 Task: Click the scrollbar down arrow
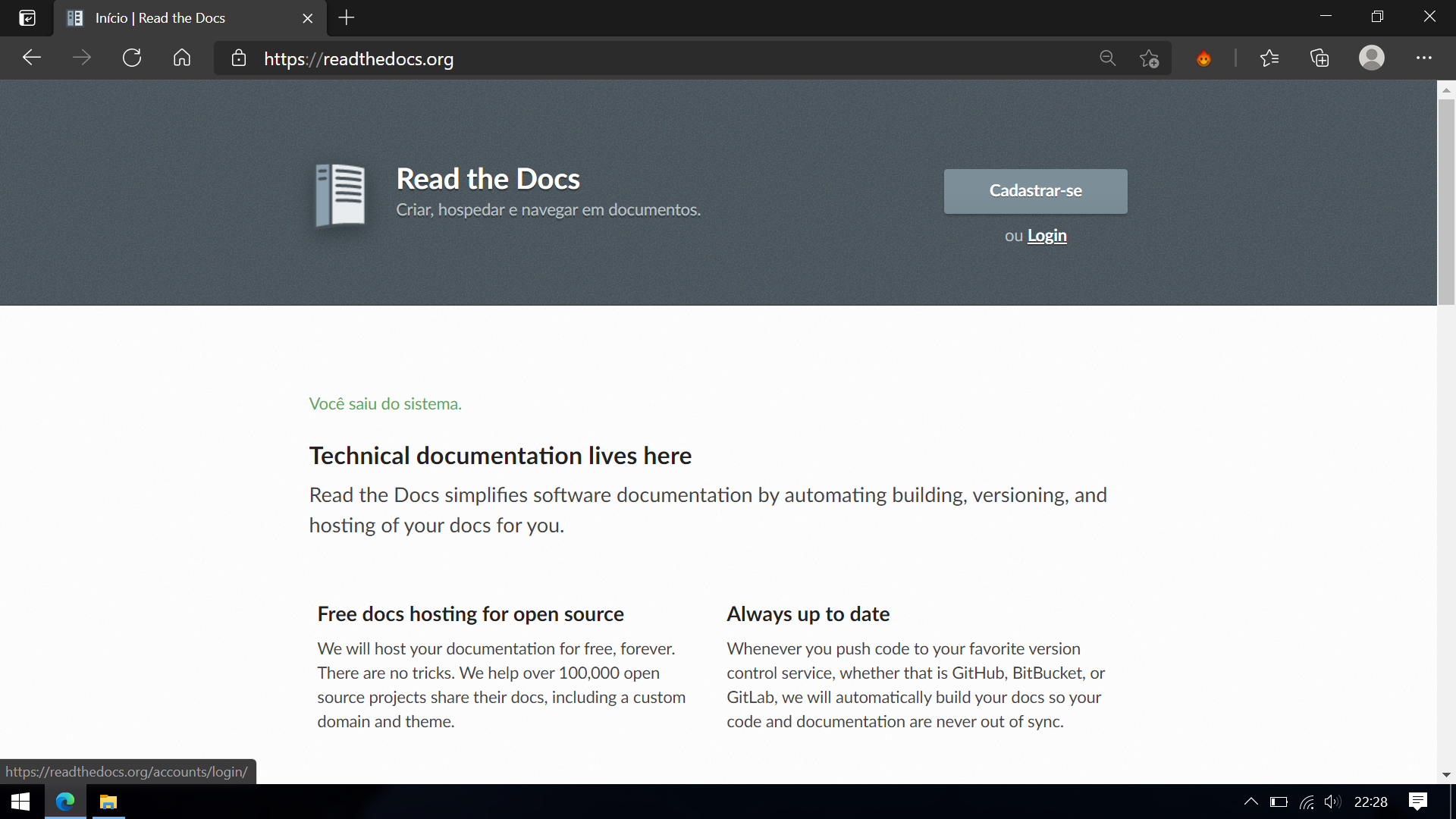coord(1446,775)
